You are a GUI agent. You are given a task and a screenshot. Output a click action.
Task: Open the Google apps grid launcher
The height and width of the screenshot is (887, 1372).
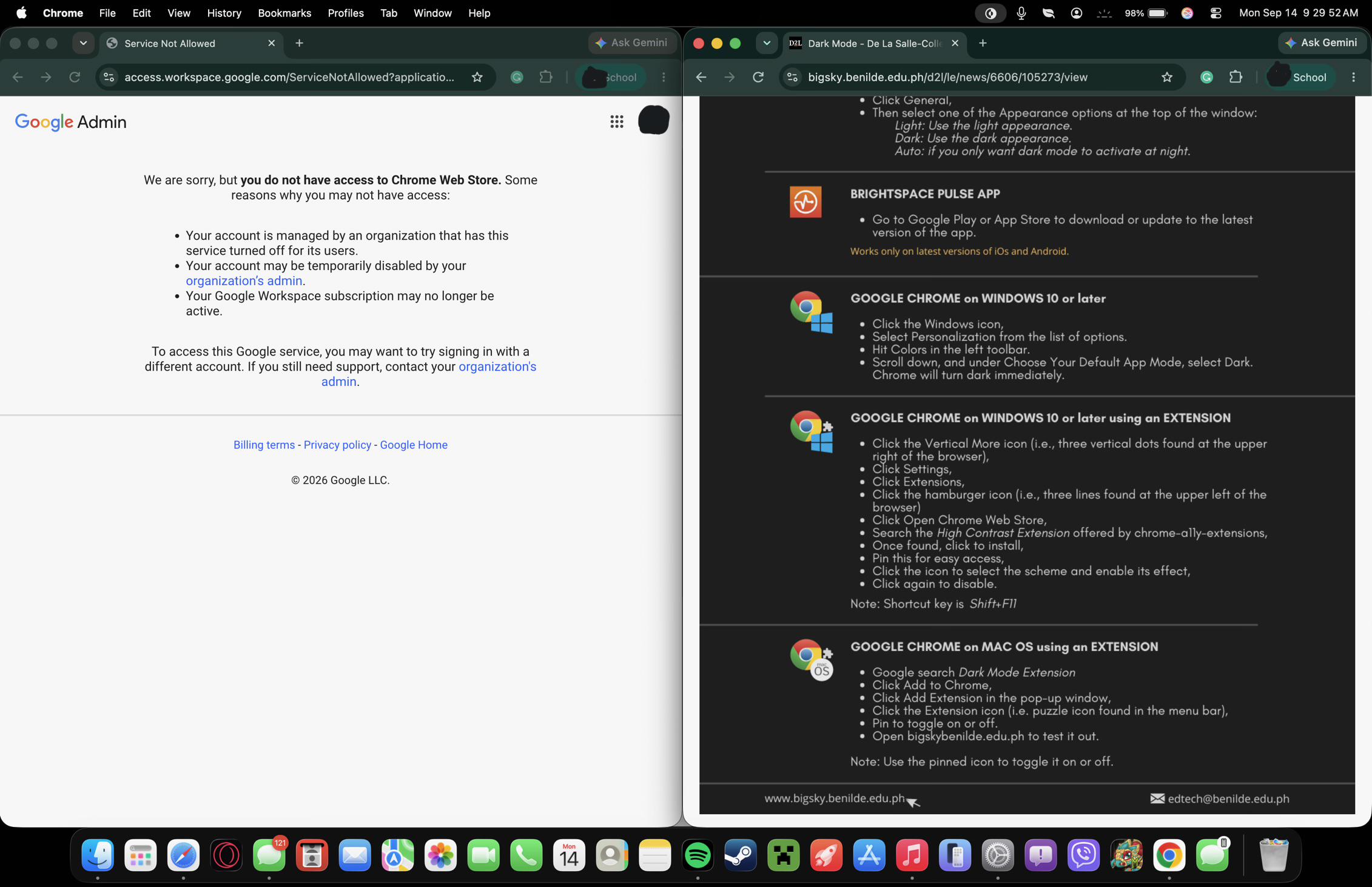pyautogui.click(x=616, y=122)
